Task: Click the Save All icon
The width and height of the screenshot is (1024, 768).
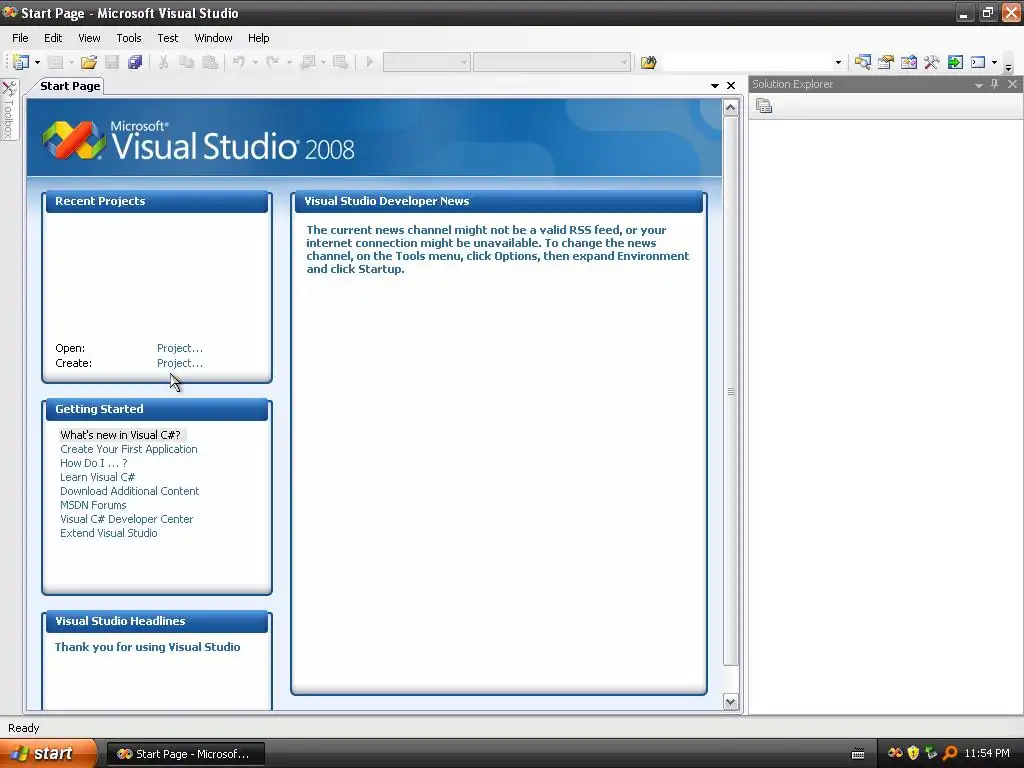Action: [x=135, y=62]
